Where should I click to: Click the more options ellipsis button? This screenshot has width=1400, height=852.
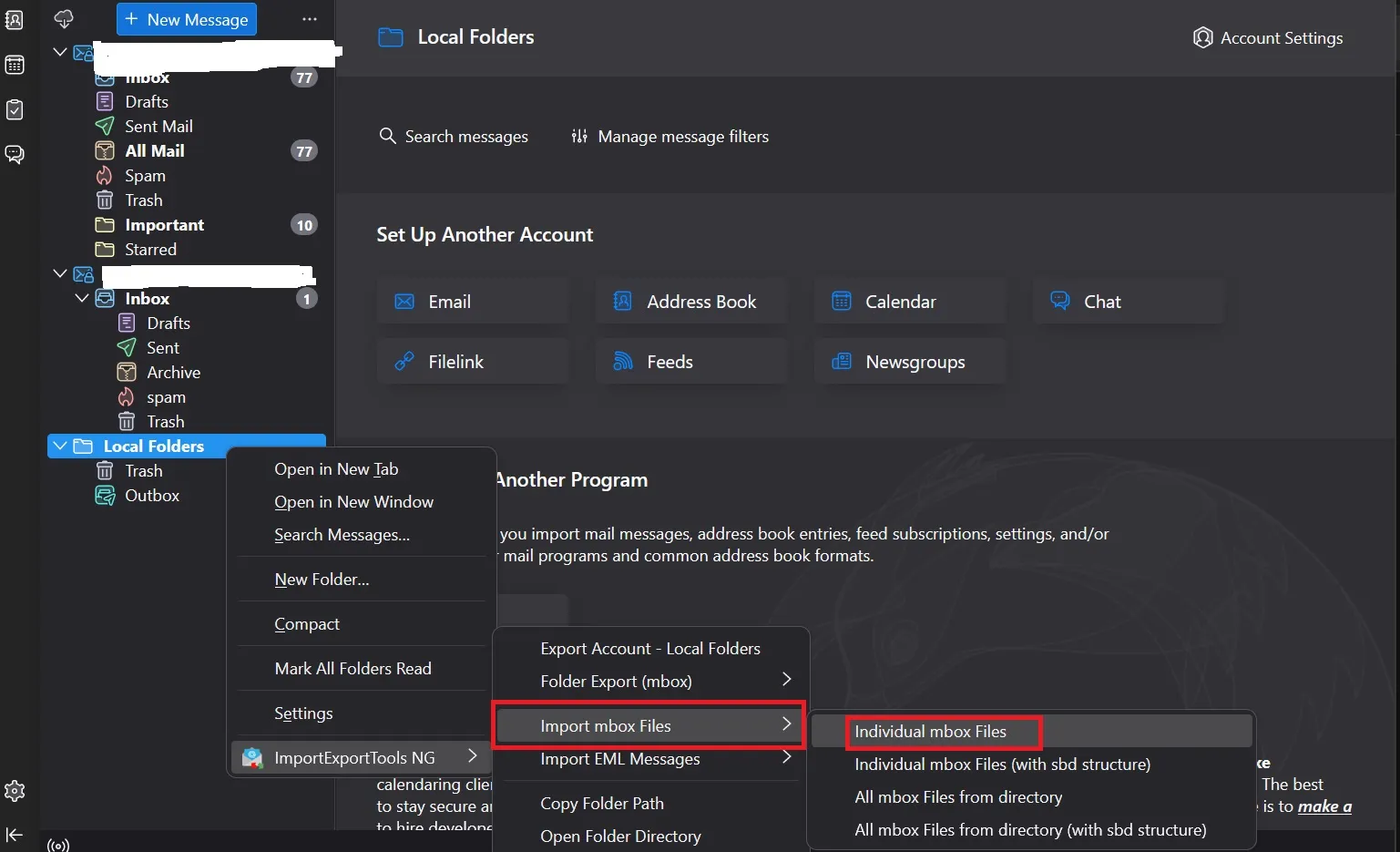(309, 18)
